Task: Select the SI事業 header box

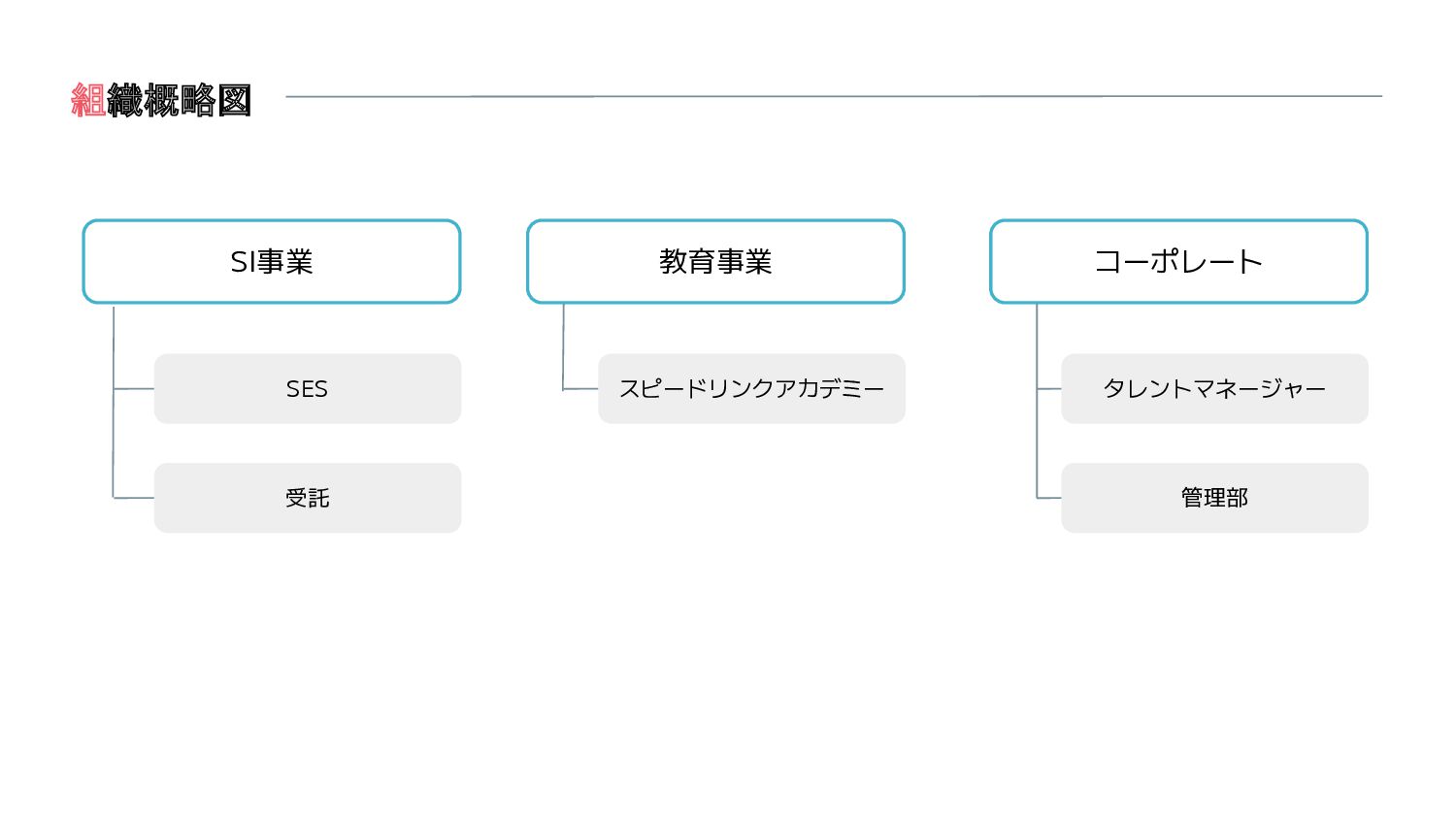Action: tap(272, 261)
